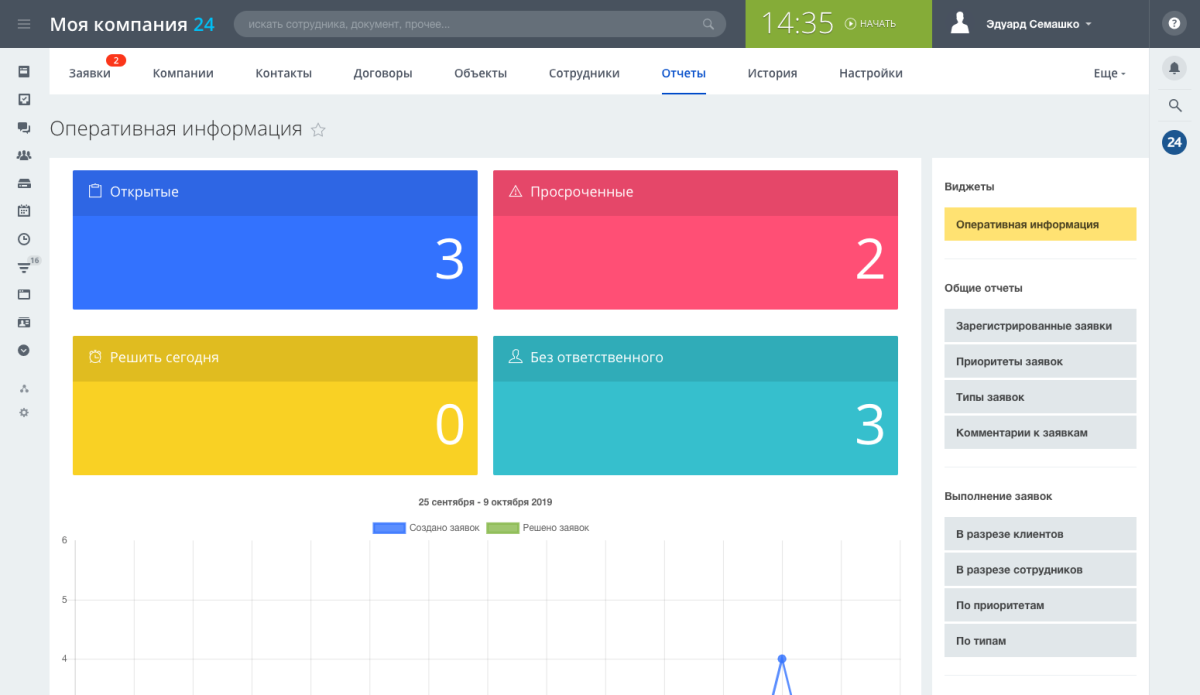The image size is (1200, 695).
Task: Open the settings gear at sidebar bottom
Action: [23, 412]
